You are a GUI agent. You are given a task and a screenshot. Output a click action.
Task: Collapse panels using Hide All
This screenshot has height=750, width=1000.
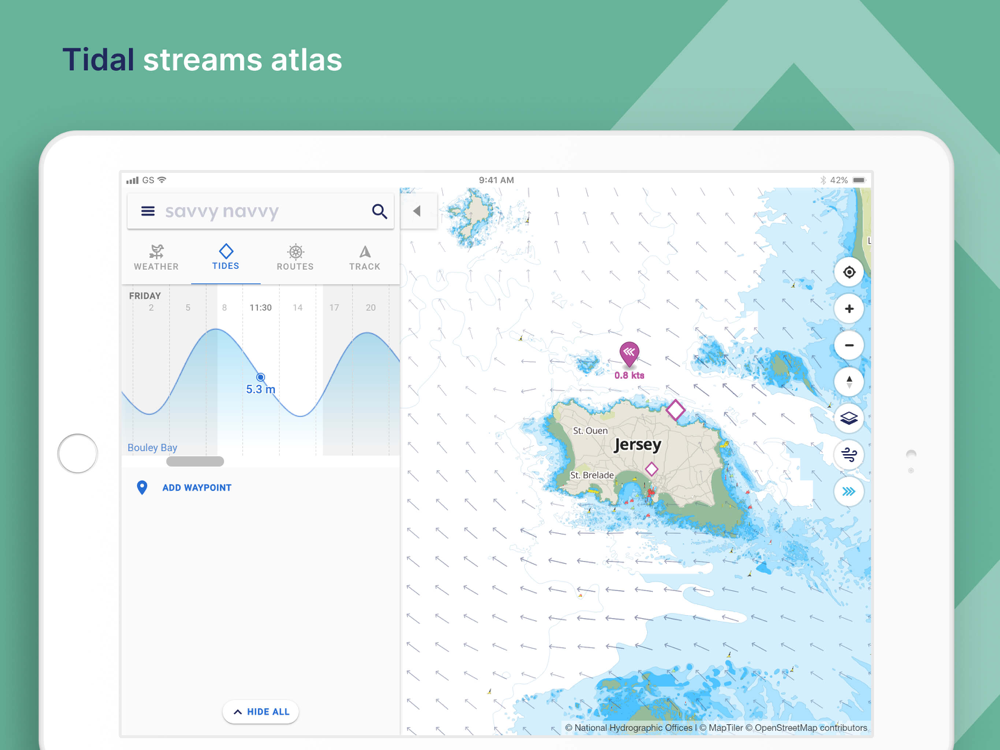point(261,712)
